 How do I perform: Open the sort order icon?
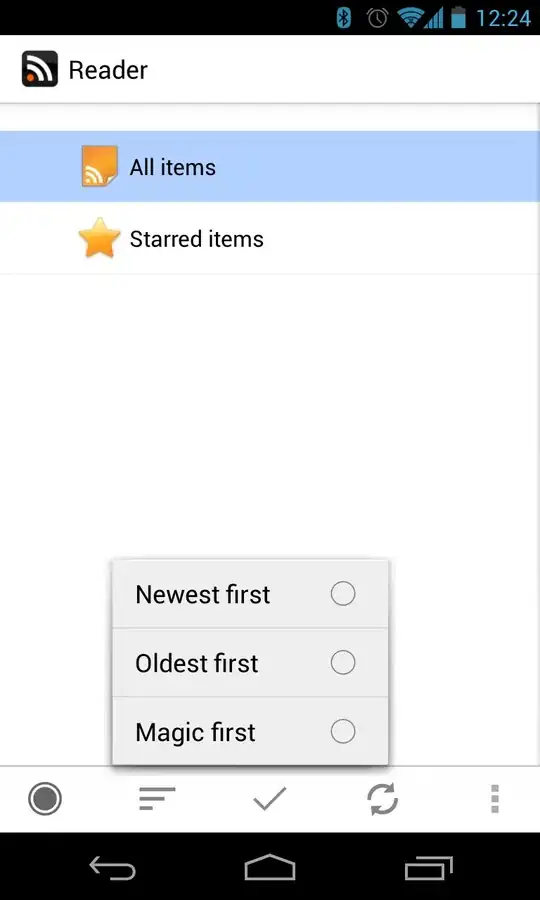pos(157,798)
